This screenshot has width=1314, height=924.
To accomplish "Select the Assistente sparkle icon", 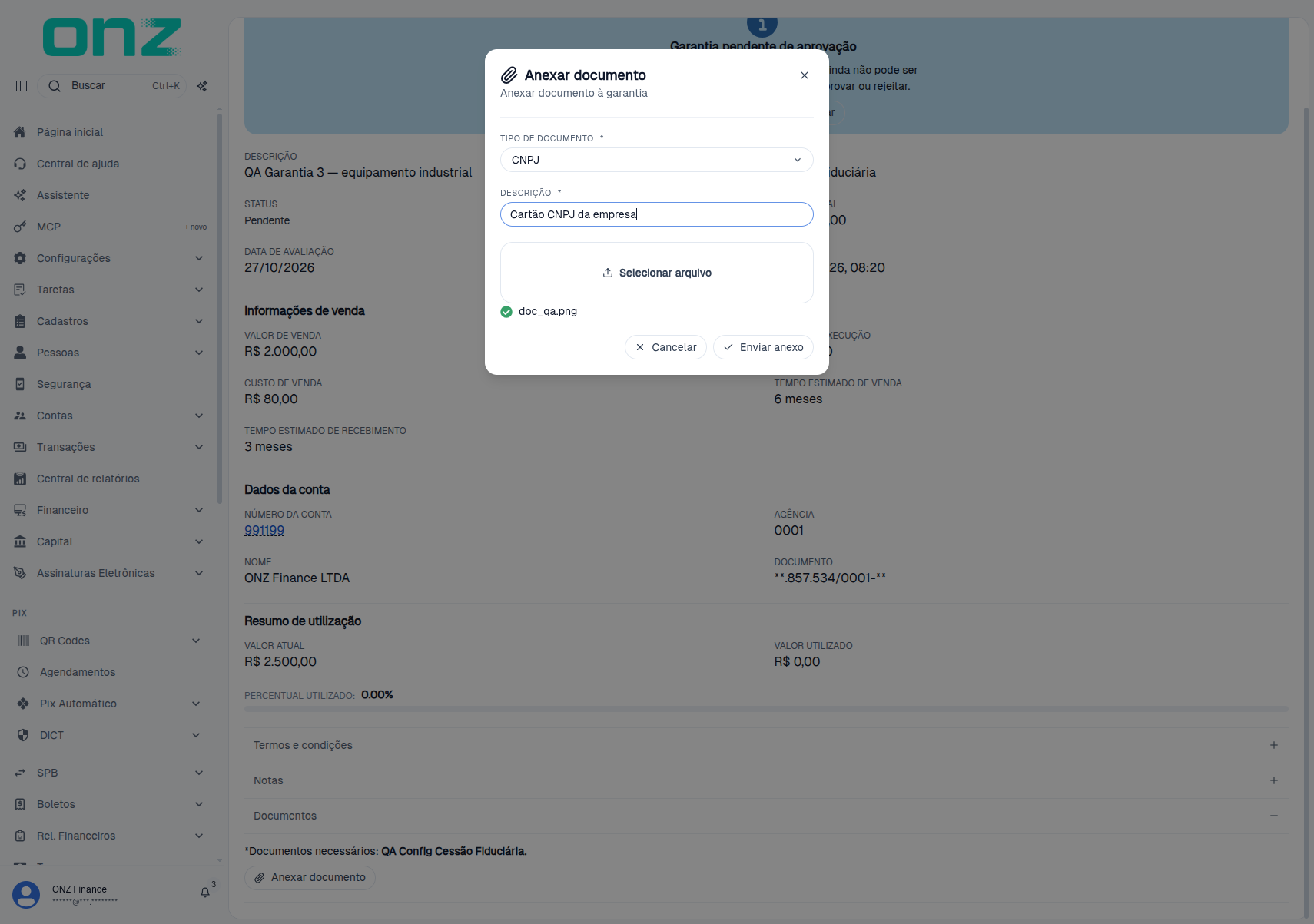I will tap(20, 195).
